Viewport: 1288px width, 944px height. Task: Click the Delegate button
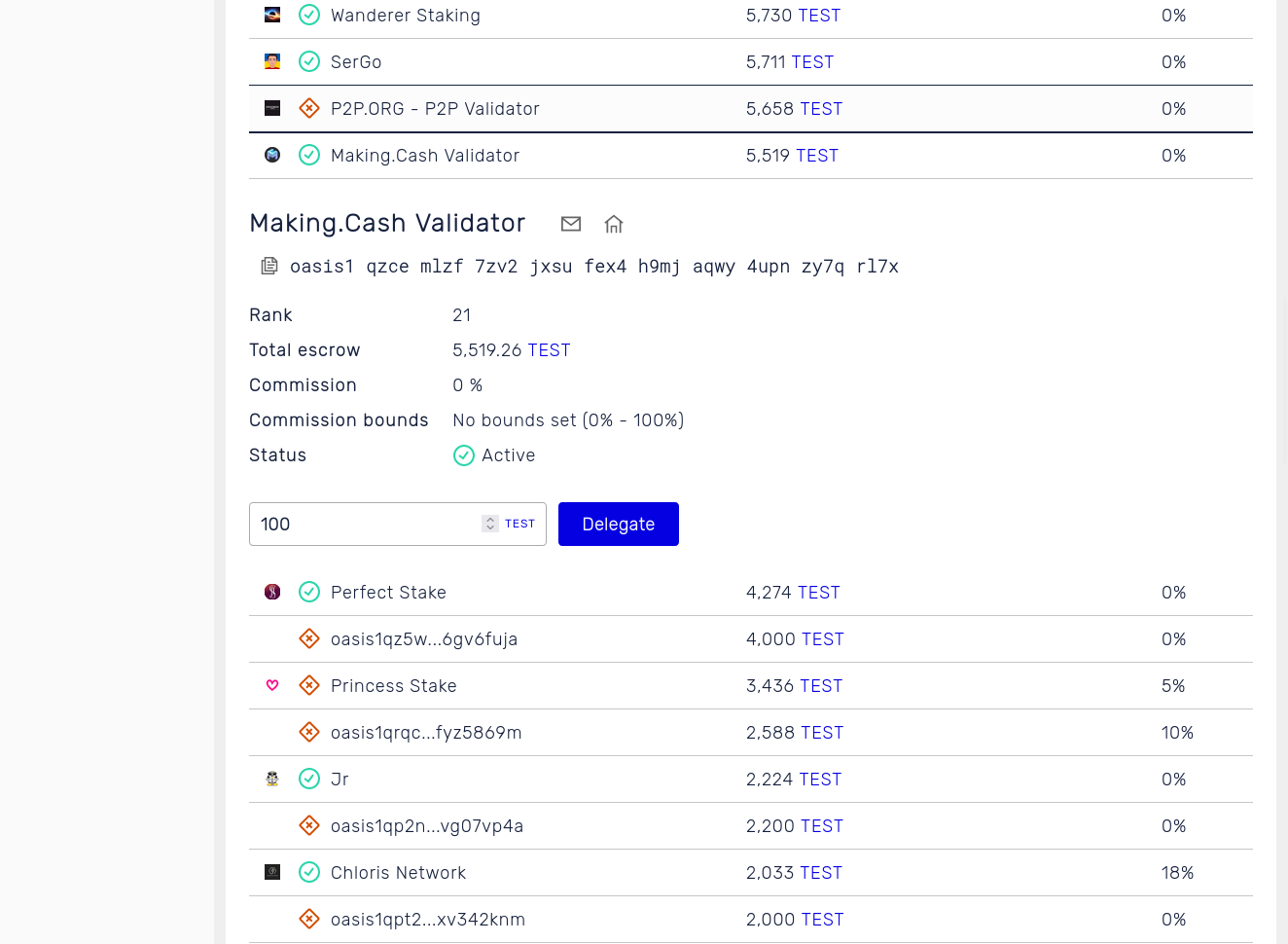(x=618, y=524)
